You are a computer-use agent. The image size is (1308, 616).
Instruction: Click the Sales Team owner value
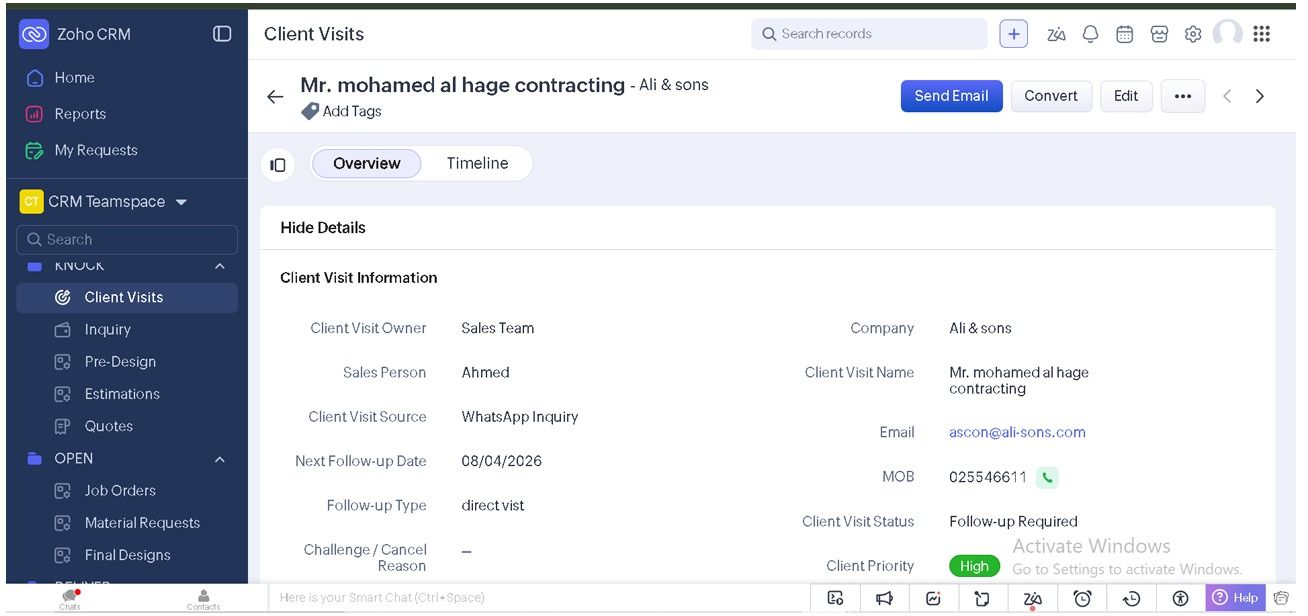(497, 328)
